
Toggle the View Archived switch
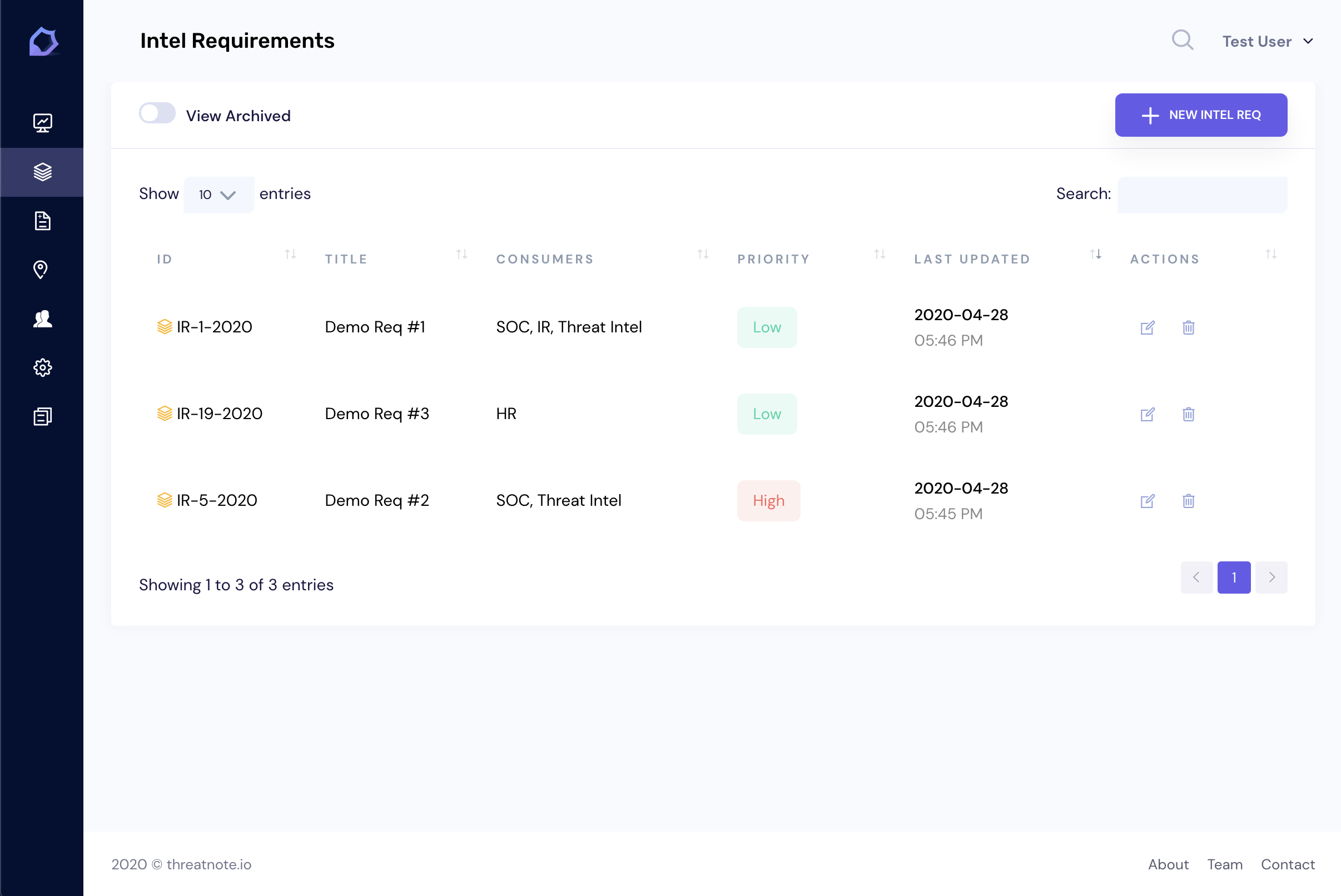coord(157,113)
